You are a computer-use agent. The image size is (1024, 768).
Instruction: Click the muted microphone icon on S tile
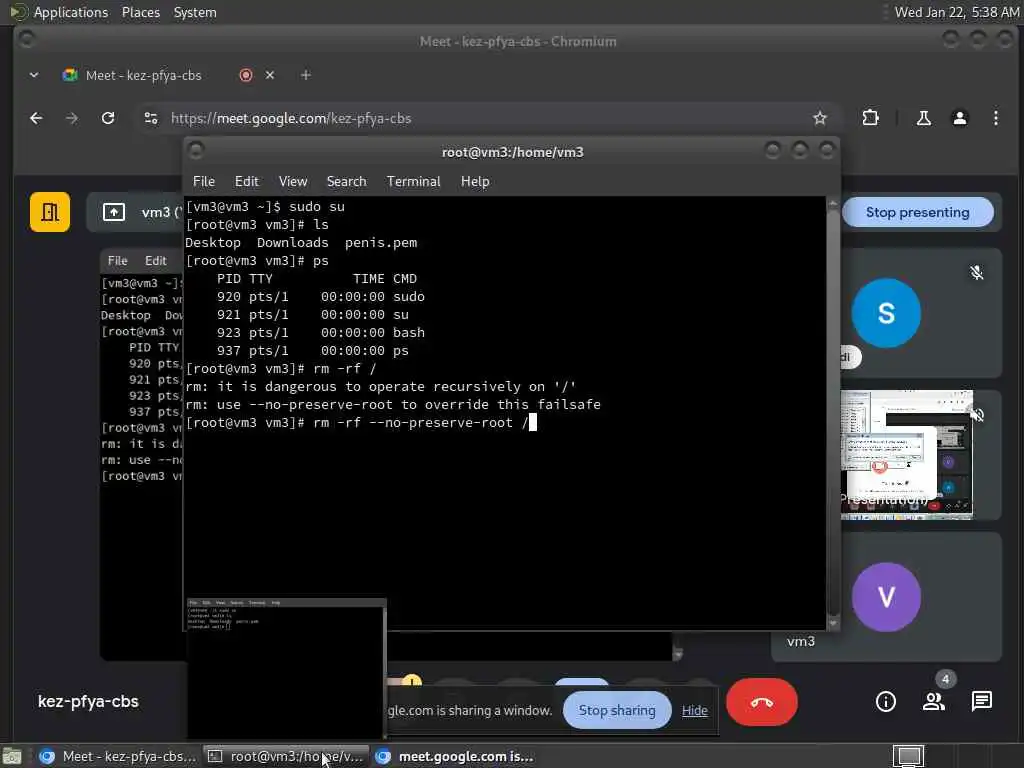pos(976,272)
